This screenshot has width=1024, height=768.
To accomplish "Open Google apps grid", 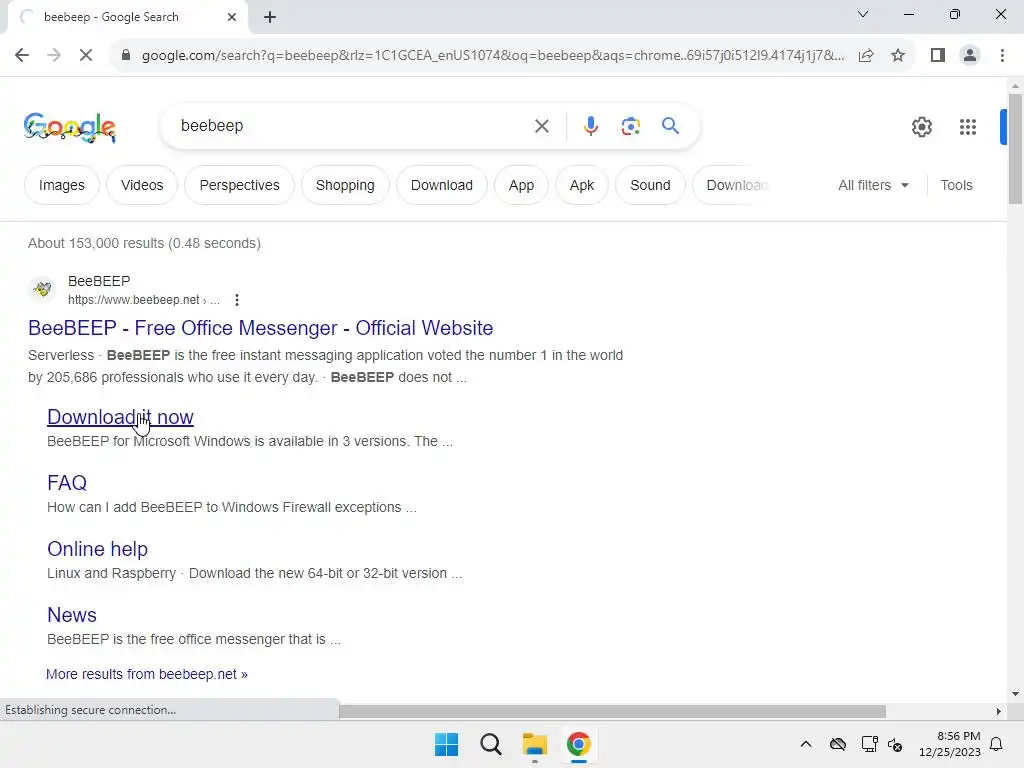I will (967, 127).
